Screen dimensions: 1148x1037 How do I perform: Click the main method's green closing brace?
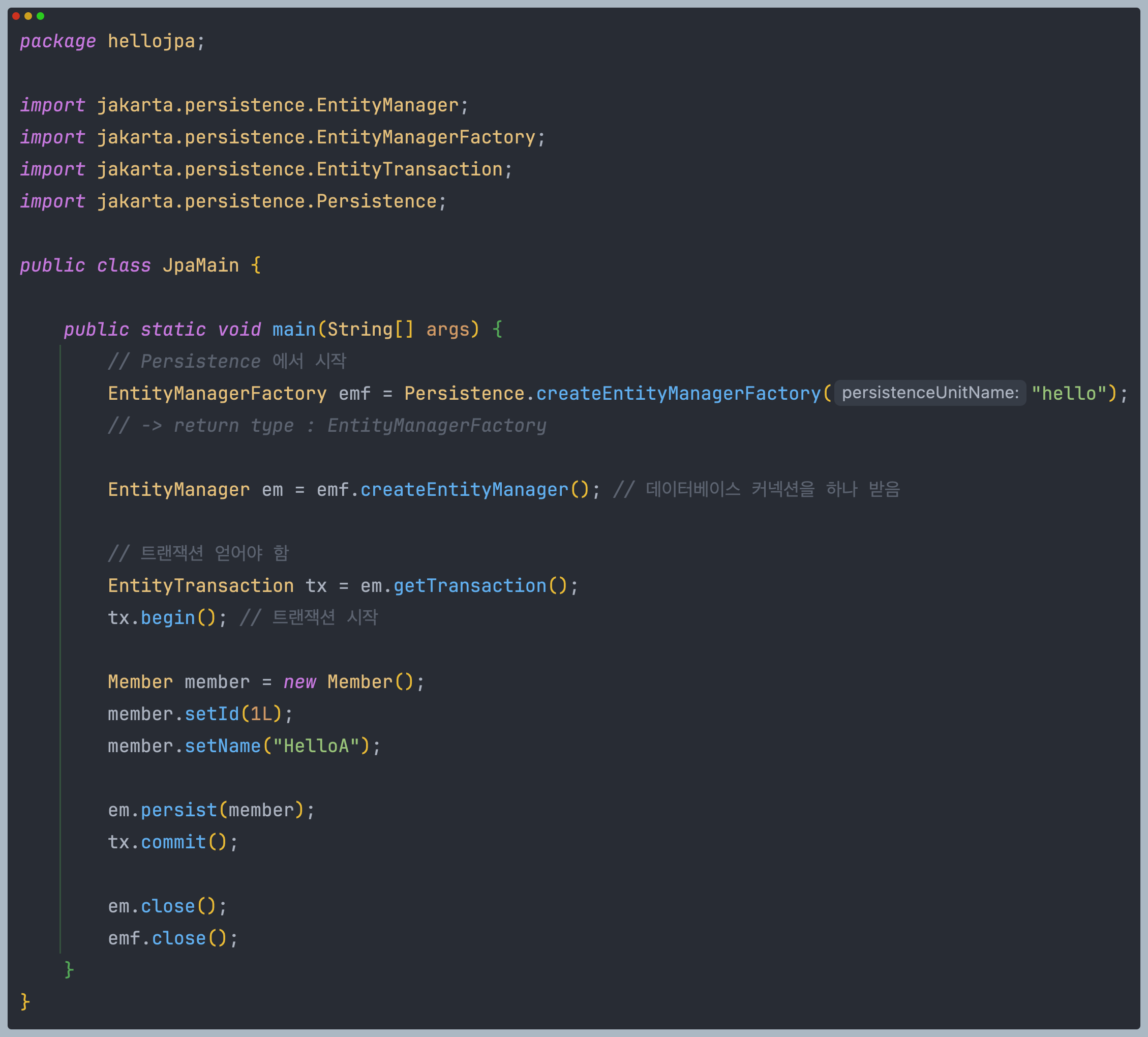tap(69, 969)
